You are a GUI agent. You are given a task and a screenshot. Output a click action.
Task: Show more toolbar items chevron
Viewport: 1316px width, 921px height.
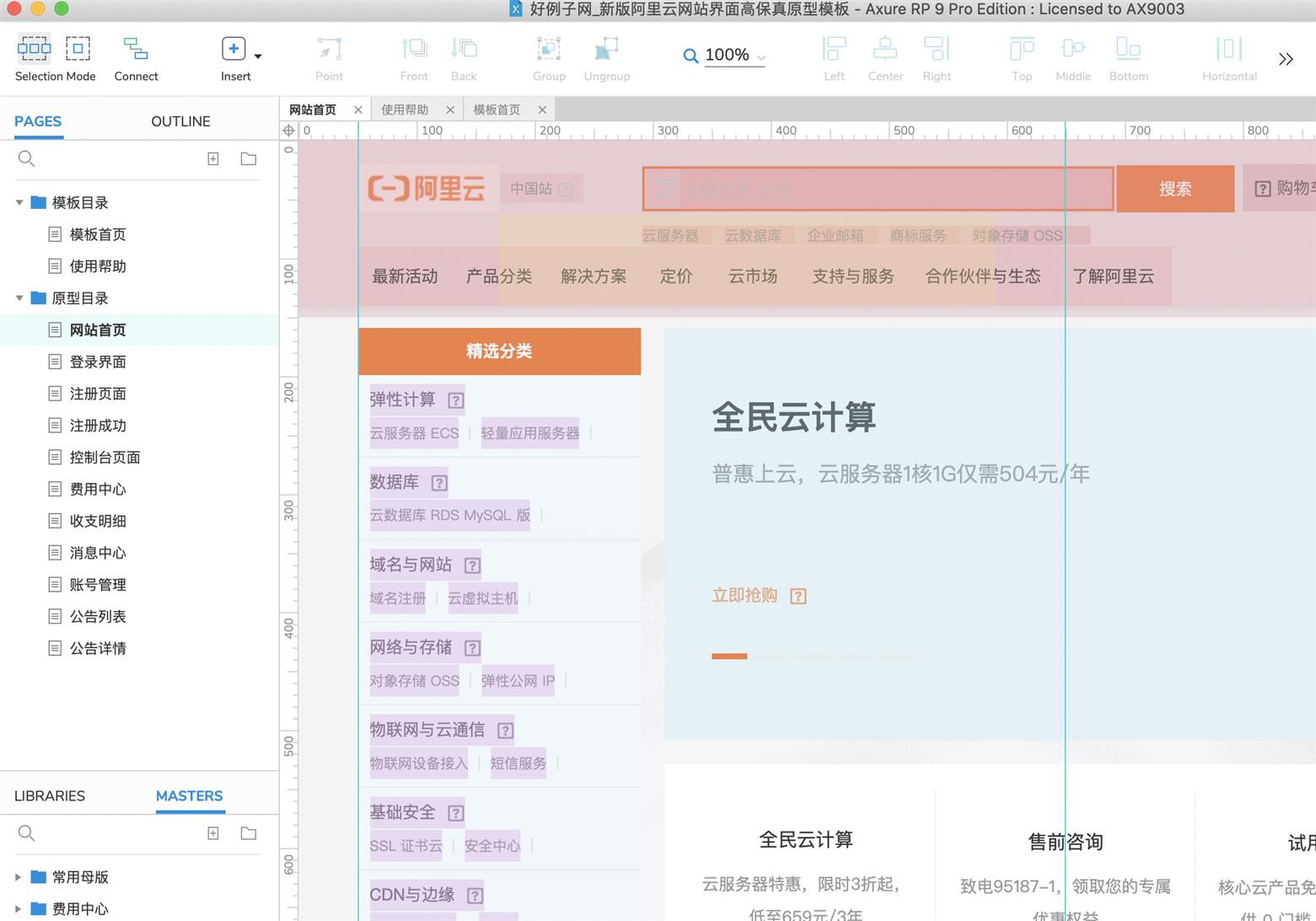(x=1286, y=59)
